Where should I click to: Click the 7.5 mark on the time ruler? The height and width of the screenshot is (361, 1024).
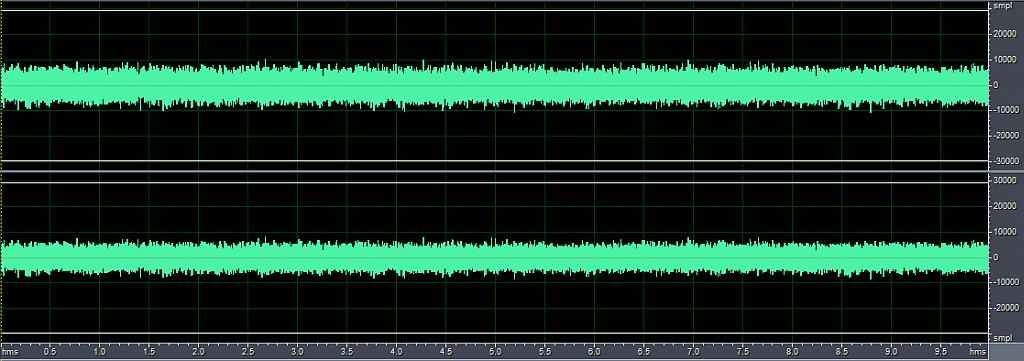[743, 351]
